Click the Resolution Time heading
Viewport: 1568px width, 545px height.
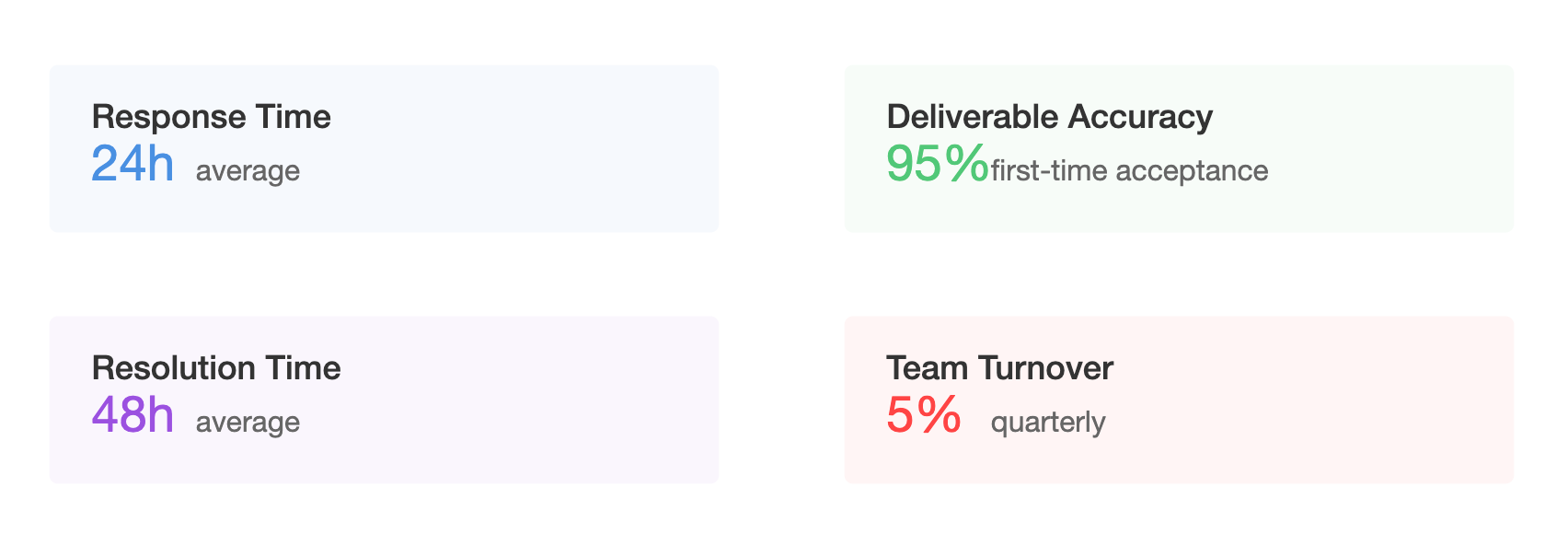point(216,368)
